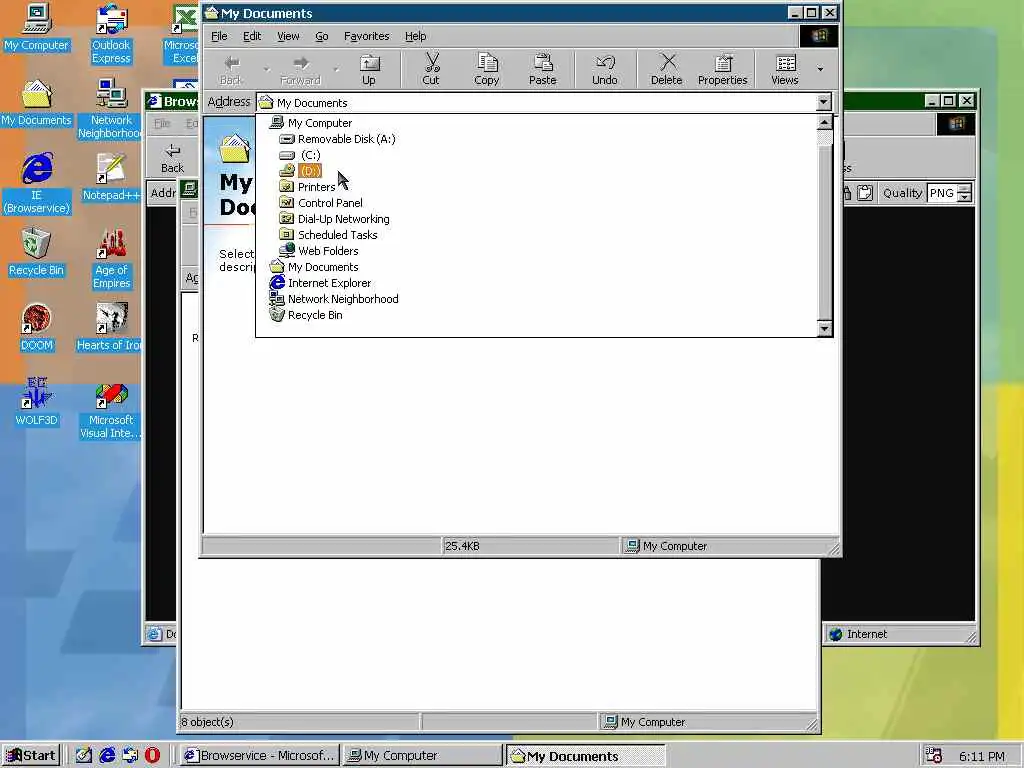Select DOOM desktop shortcut

(x=37, y=327)
